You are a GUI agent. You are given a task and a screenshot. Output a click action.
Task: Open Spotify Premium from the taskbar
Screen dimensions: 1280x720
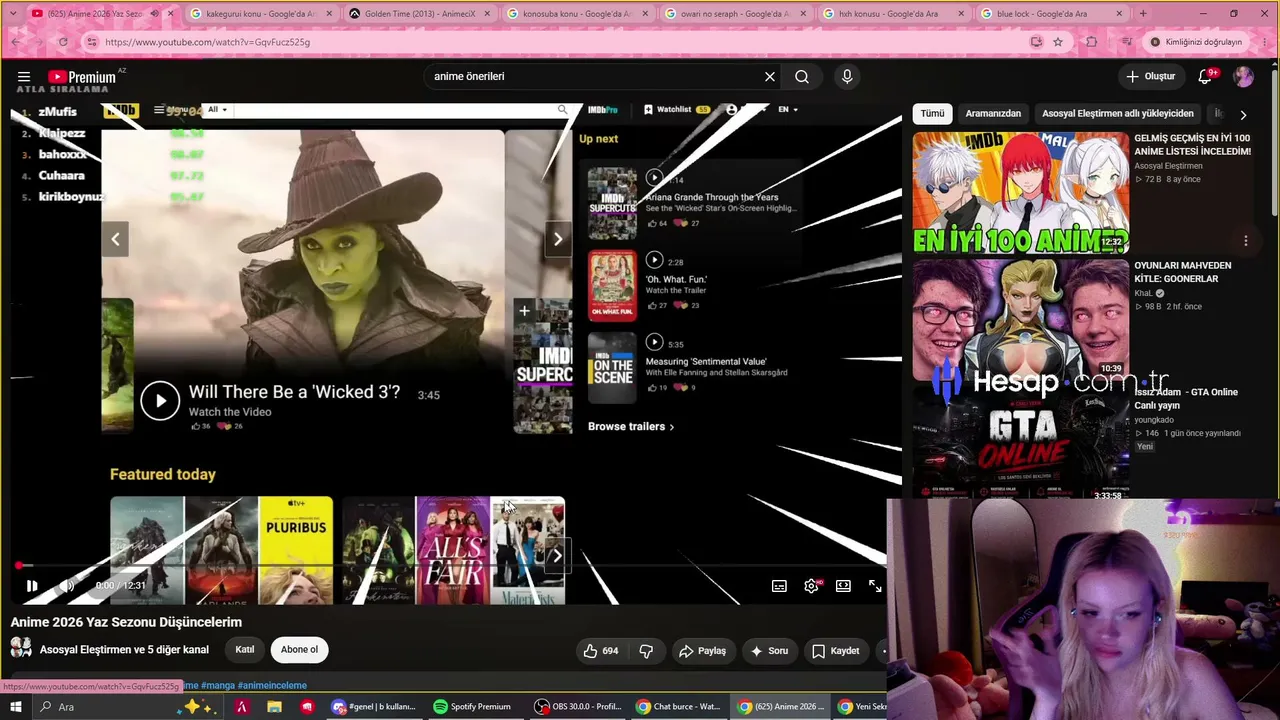pyautogui.click(x=472, y=707)
